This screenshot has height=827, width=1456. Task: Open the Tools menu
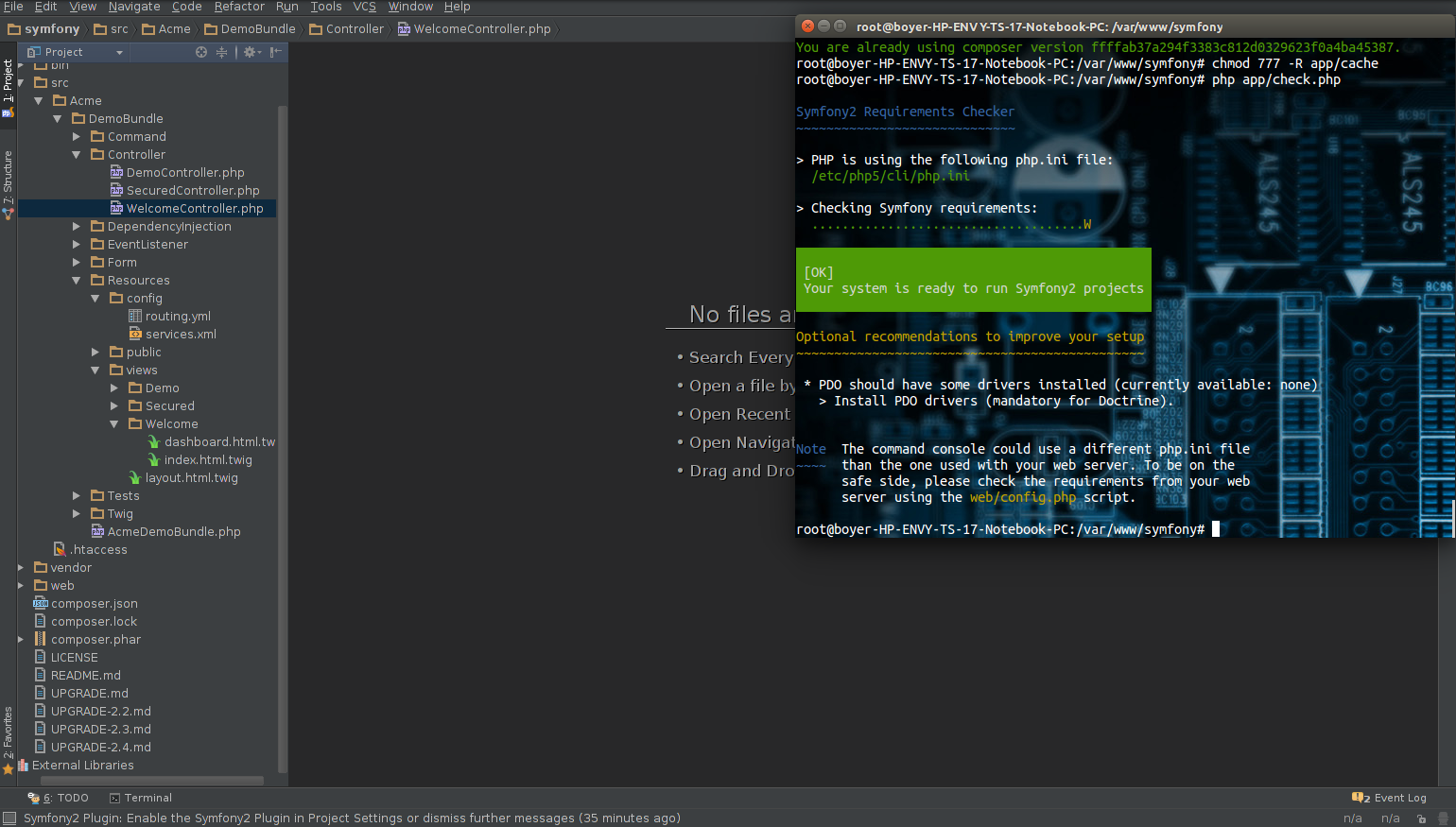coord(326,7)
